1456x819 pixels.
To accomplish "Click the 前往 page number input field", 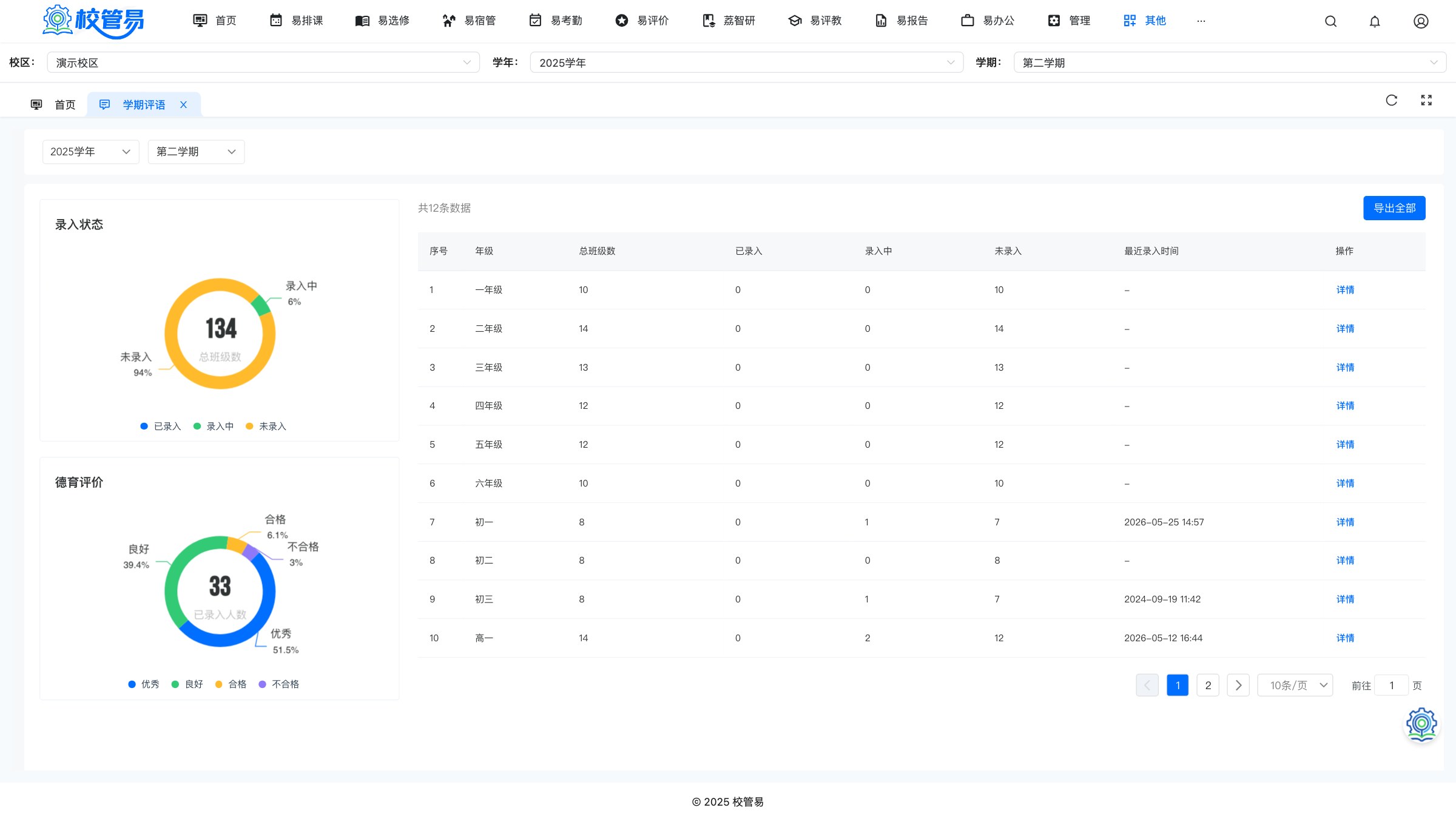I will 1391,686.
